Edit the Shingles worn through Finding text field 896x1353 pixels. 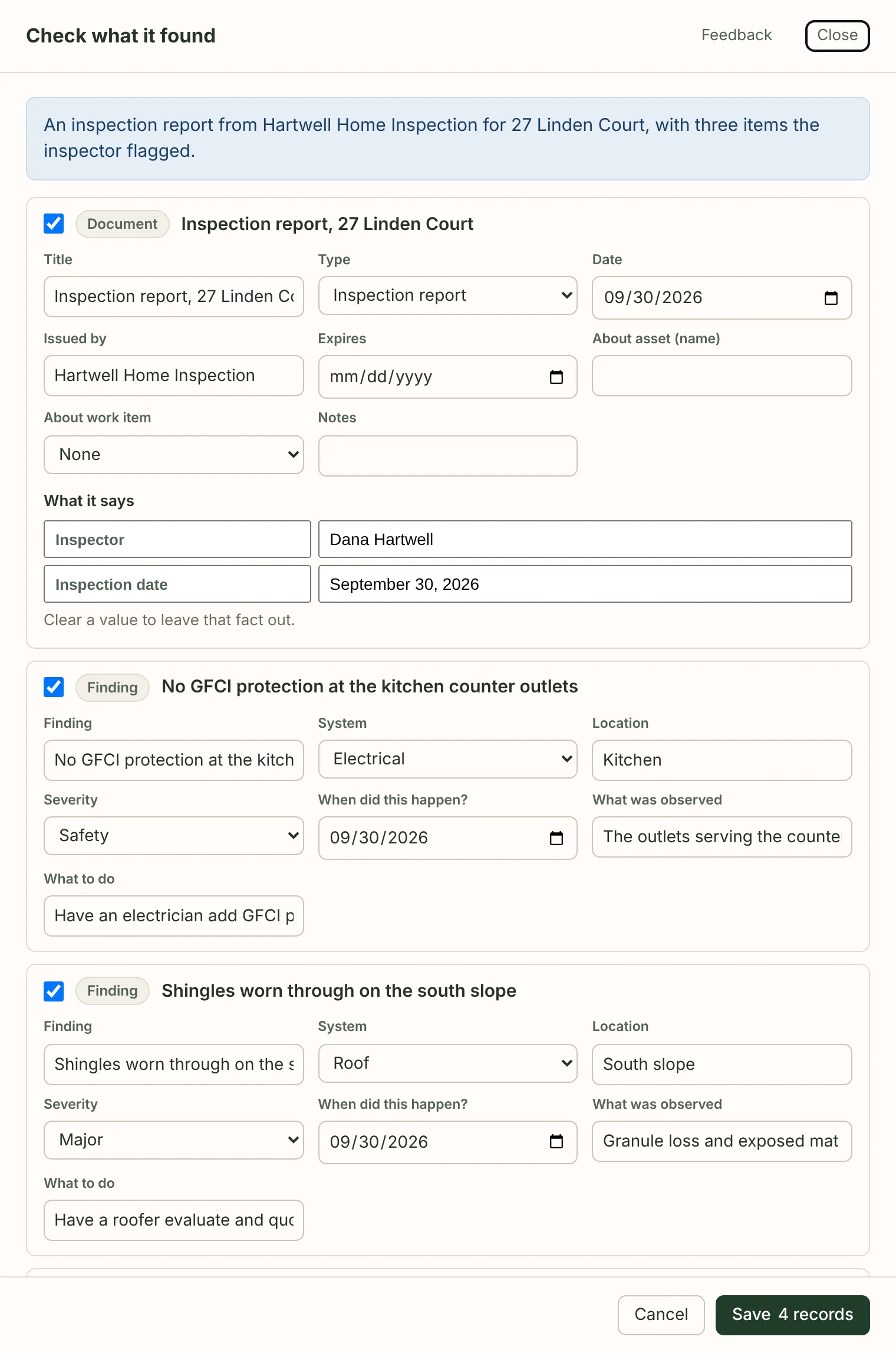coord(174,1065)
